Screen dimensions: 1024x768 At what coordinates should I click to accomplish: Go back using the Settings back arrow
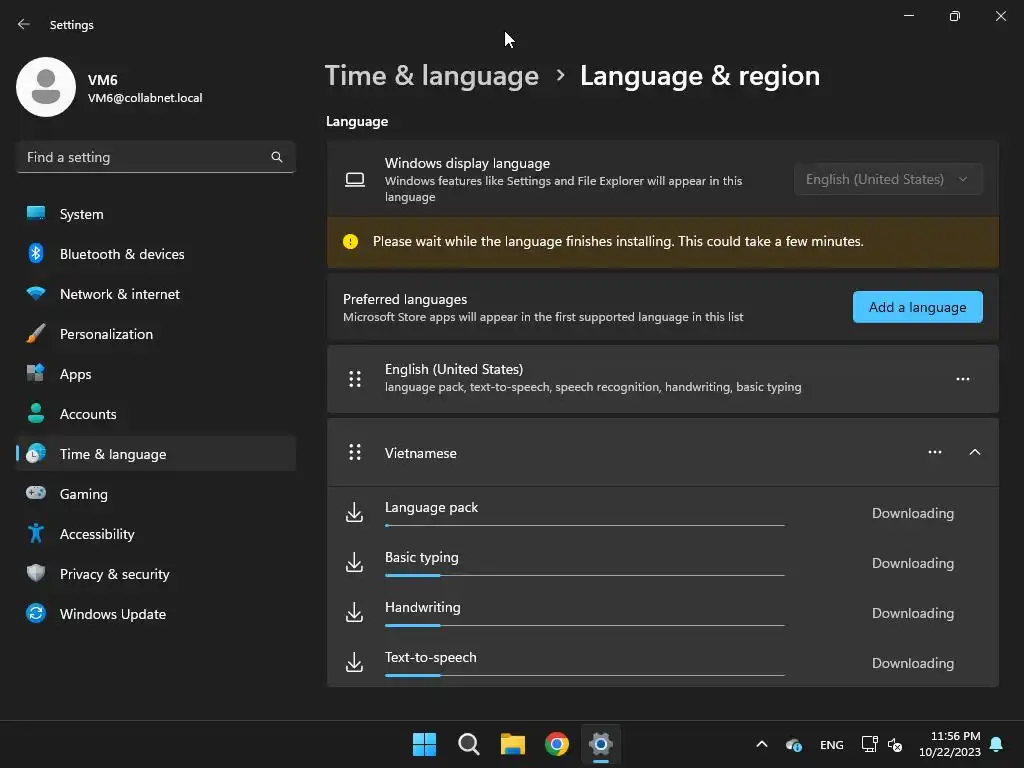24,24
